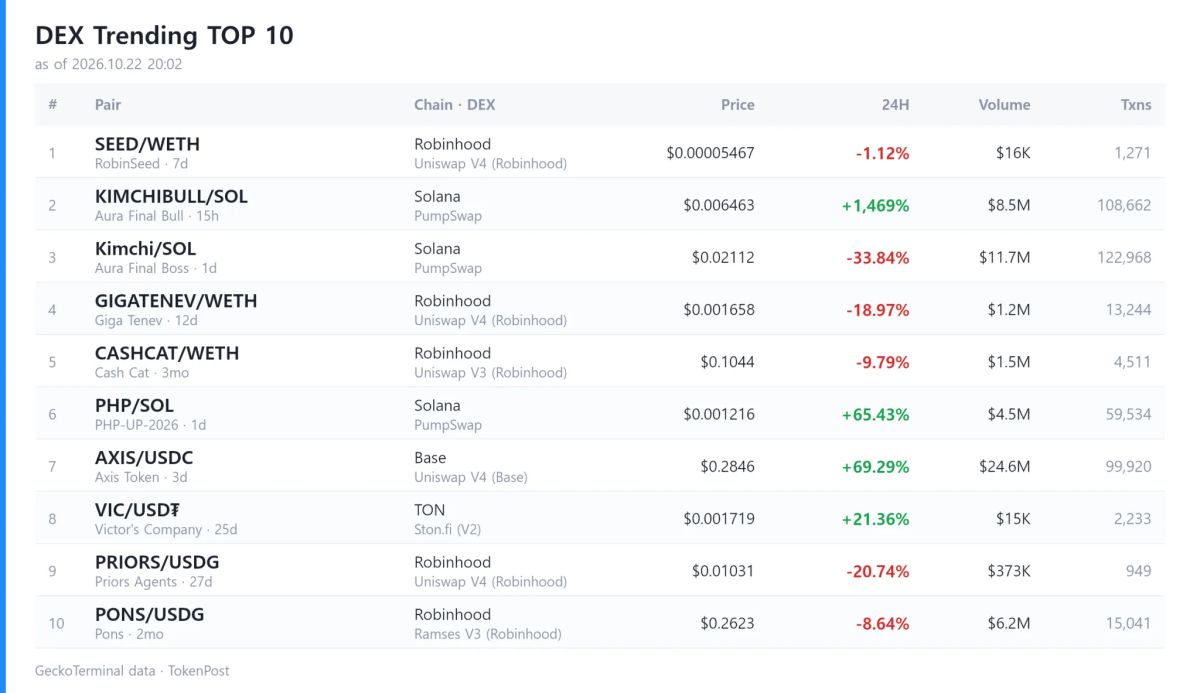Image resolution: width=1200 pixels, height=693 pixels.
Task: Click the 'Aura Final Bull · 15h' subtitle
Action: point(157,215)
